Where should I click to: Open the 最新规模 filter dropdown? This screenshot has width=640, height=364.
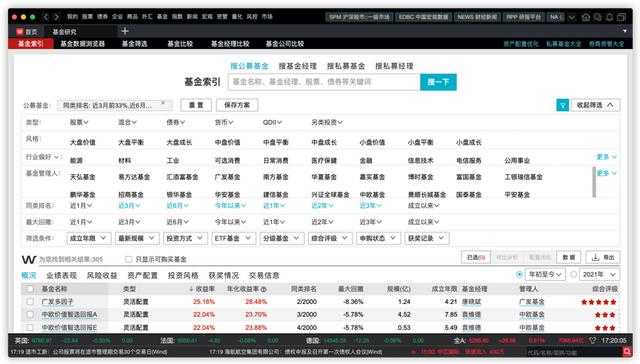137,238
